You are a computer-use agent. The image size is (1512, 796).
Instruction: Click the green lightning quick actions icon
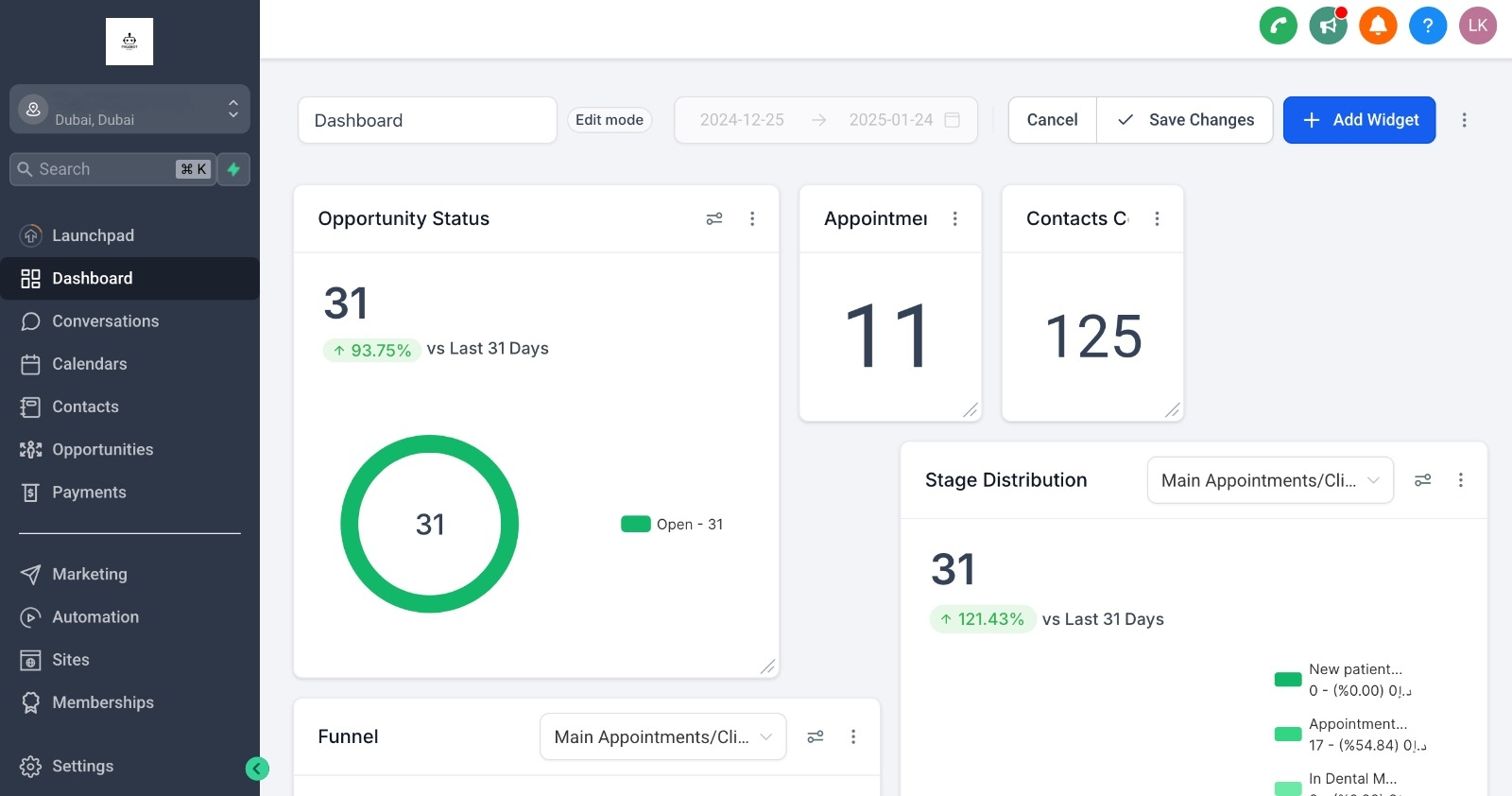click(233, 169)
